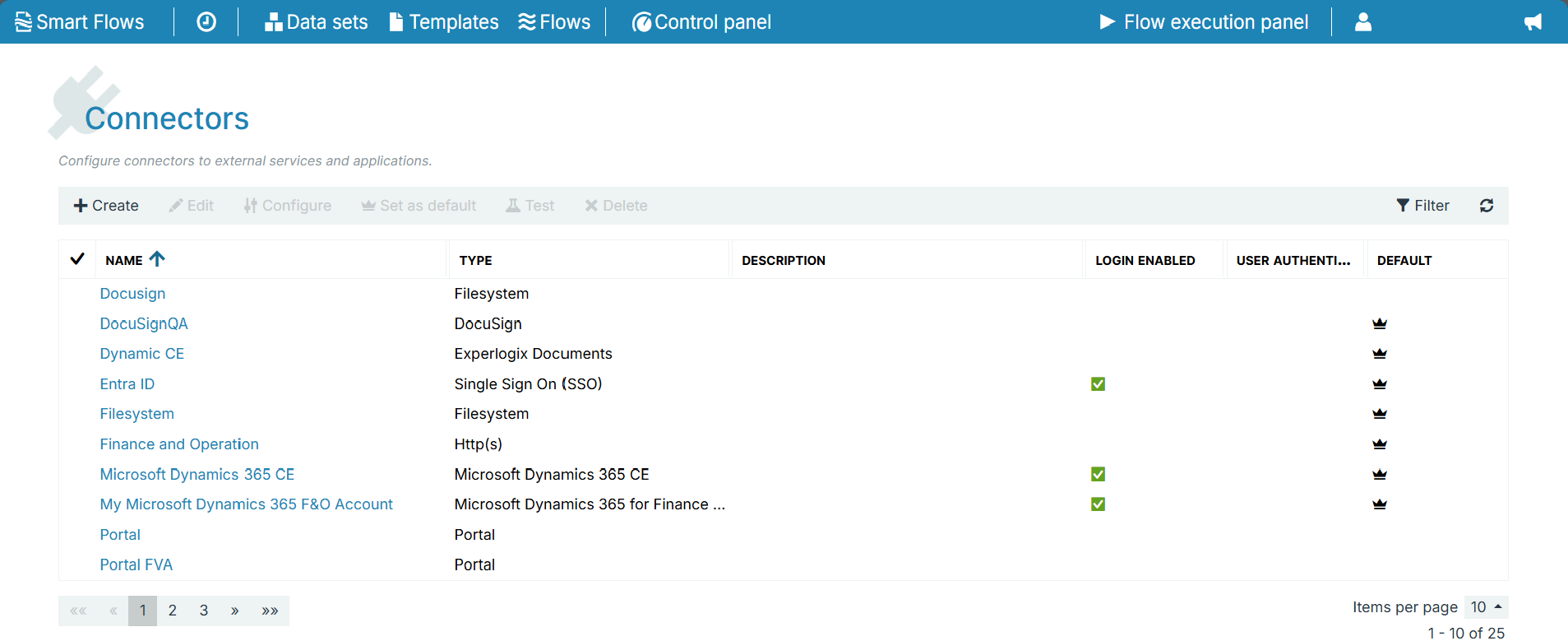Sort by the Name column arrow
Image resolution: width=1568 pixels, height=641 pixels.
pyautogui.click(x=157, y=259)
